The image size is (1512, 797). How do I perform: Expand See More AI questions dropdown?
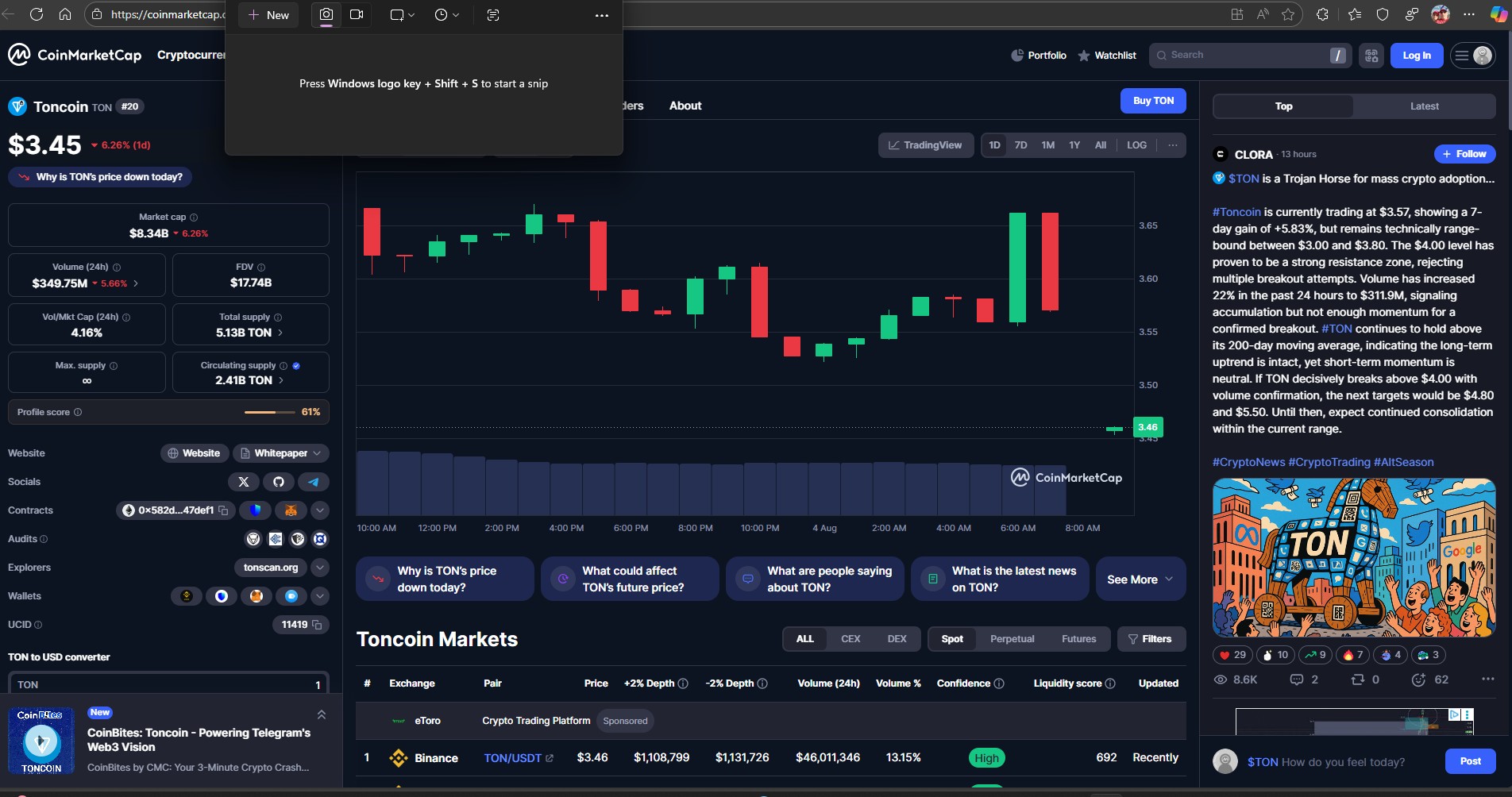(1140, 579)
